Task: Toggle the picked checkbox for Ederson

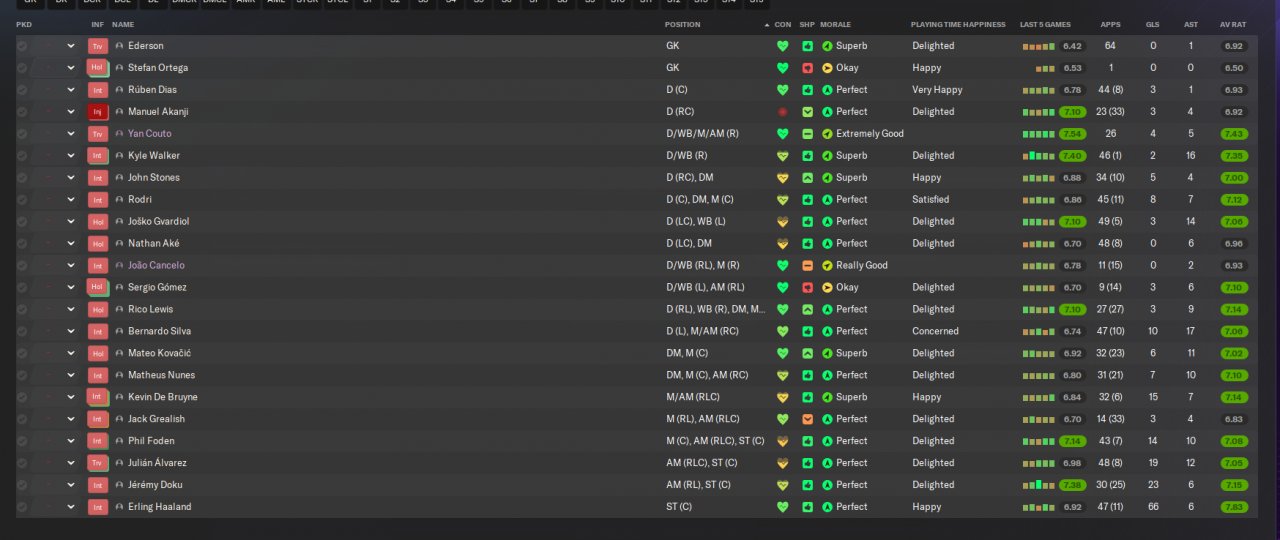Action: click(x=22, y=46)
